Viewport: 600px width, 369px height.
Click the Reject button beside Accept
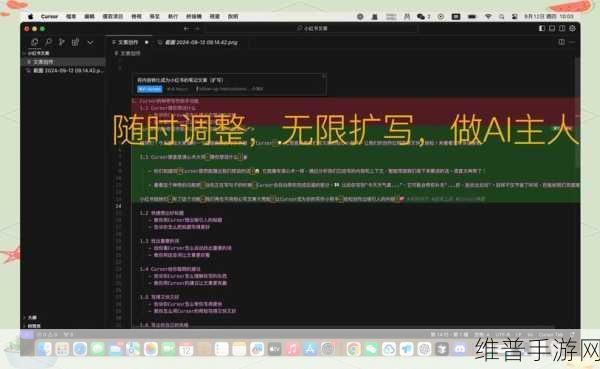tap(178, 89)
